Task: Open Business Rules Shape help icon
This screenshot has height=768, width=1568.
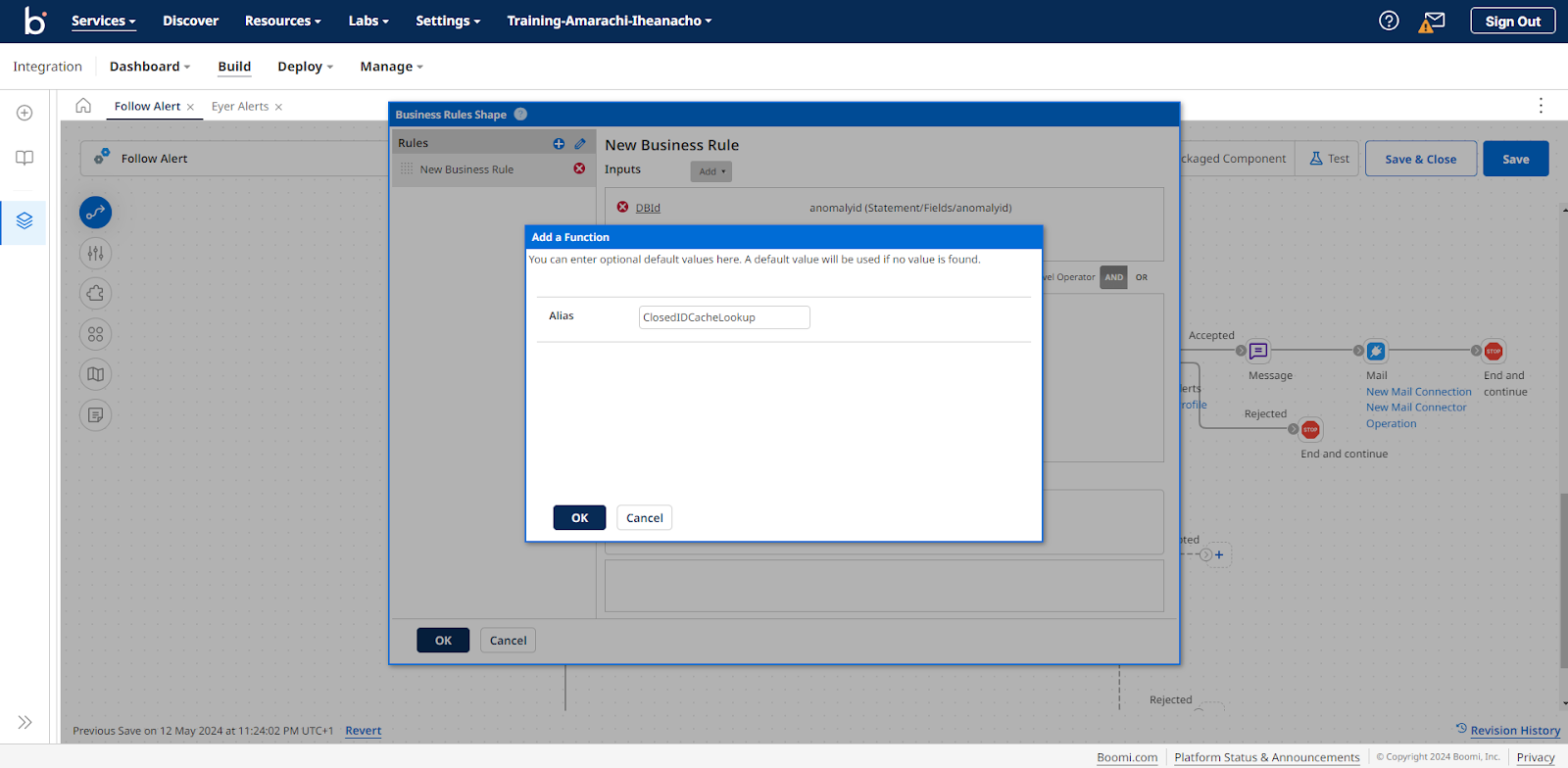Action: [520, 114]
